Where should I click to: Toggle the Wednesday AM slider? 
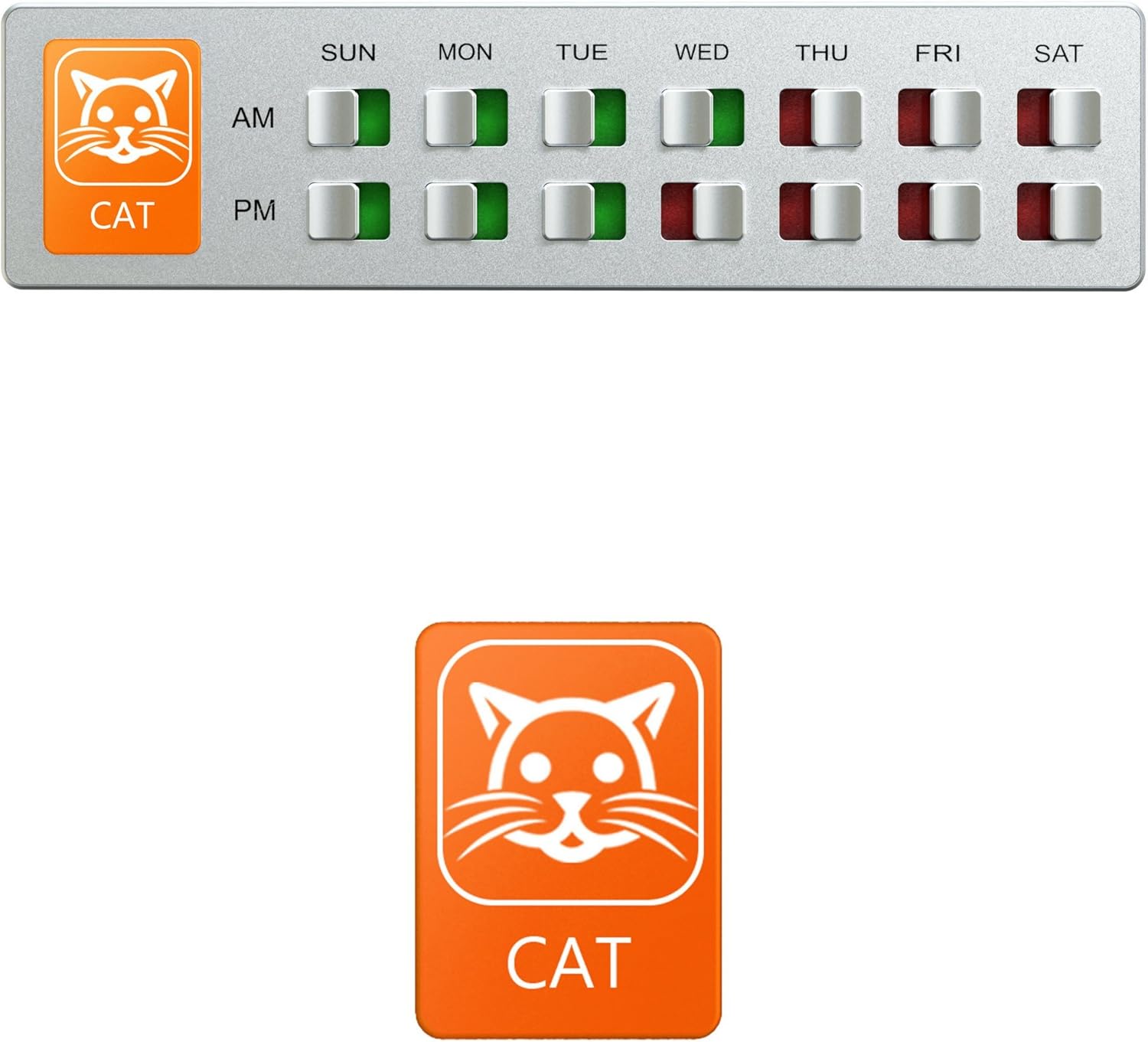click(703, 118)
